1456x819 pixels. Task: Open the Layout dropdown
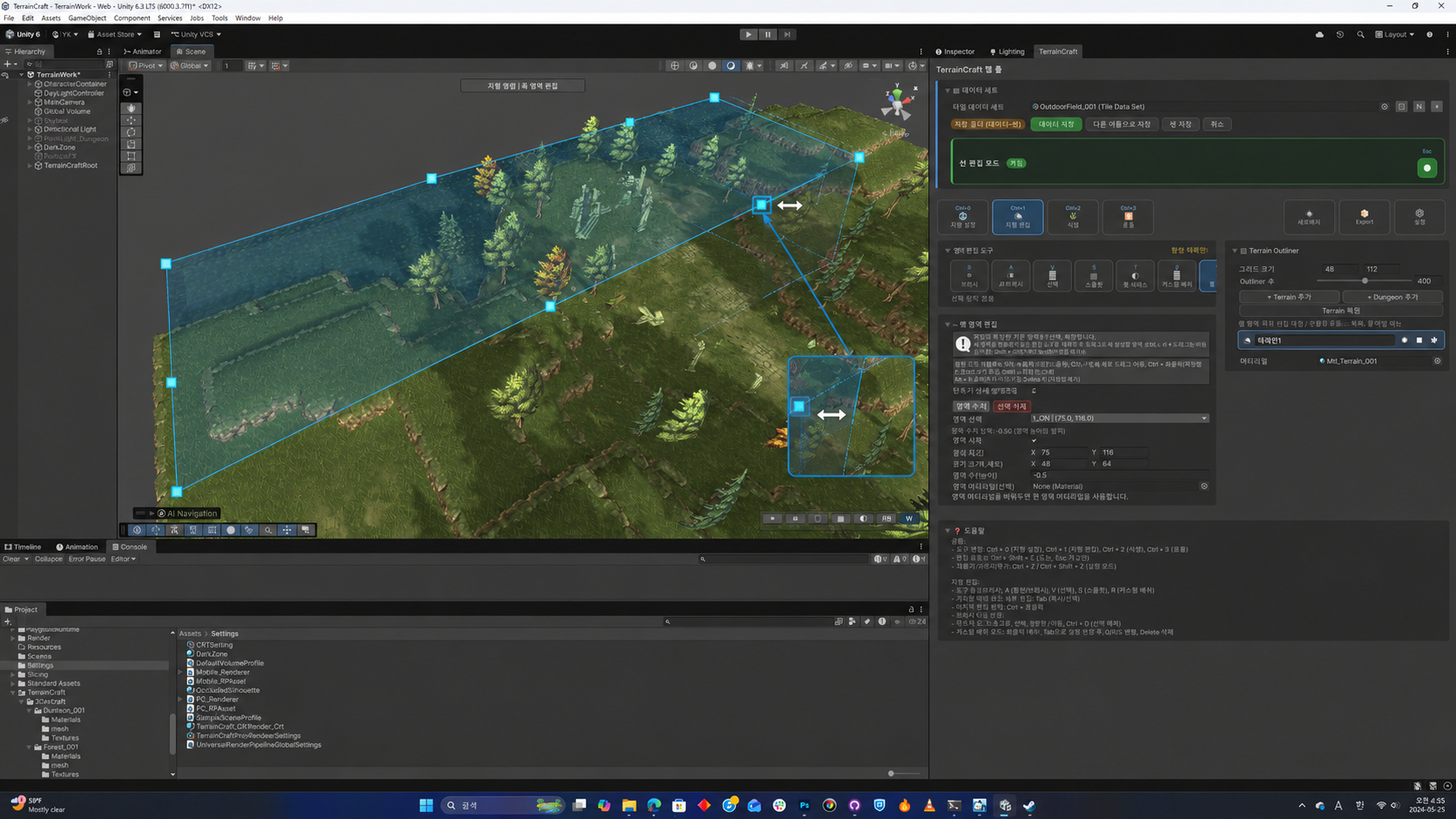pyautogui.click(x=1394, y=35)
